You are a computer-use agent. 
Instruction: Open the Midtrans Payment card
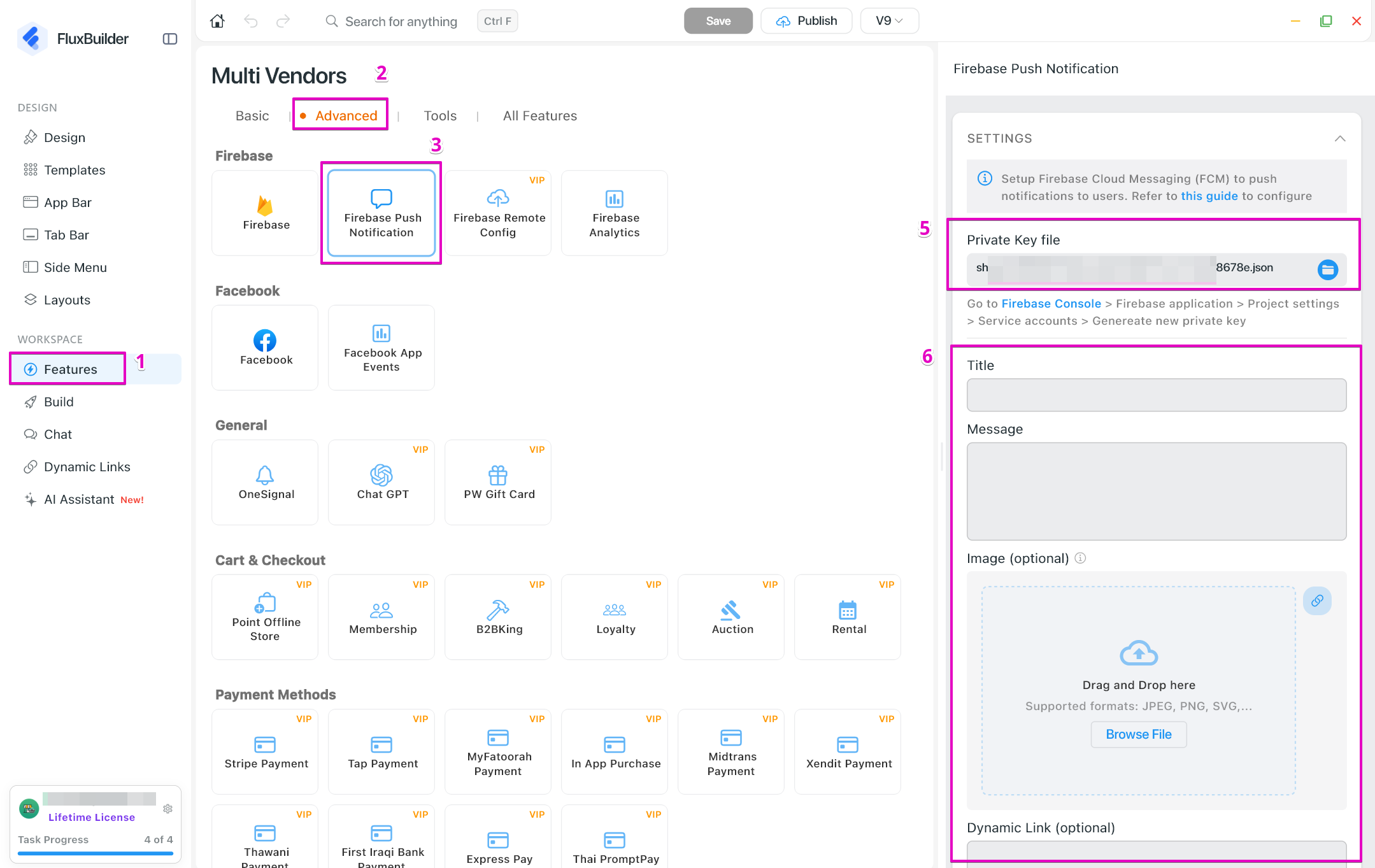731,751
